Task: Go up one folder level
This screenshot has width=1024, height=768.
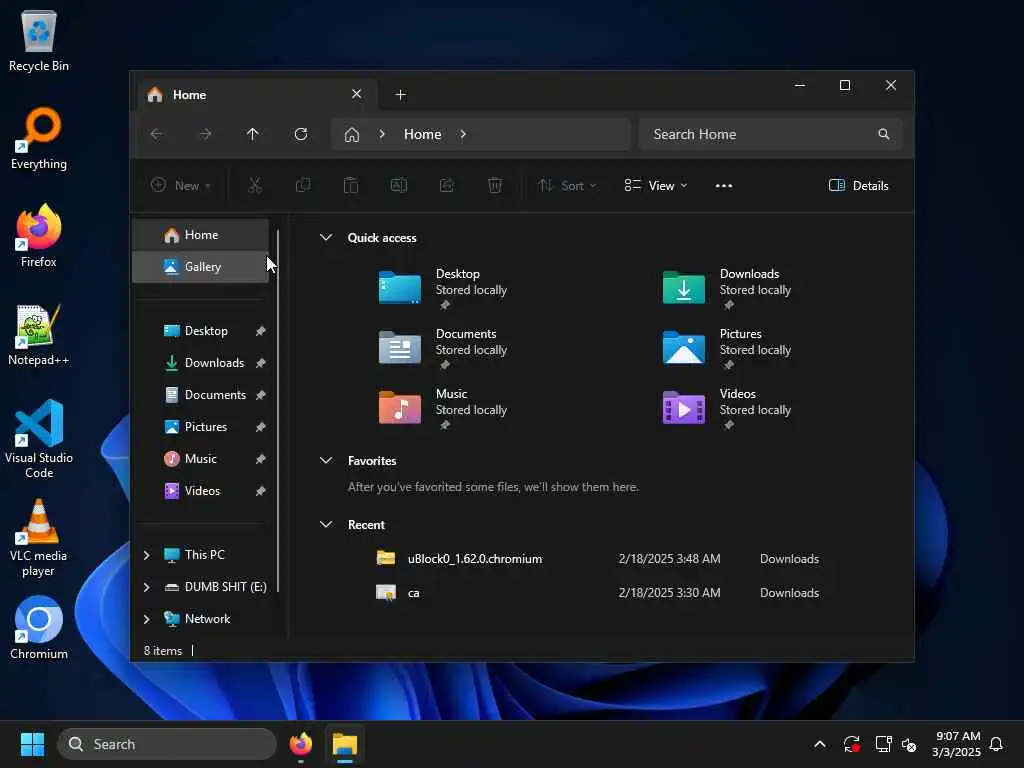Action: [x=253, y=134]
